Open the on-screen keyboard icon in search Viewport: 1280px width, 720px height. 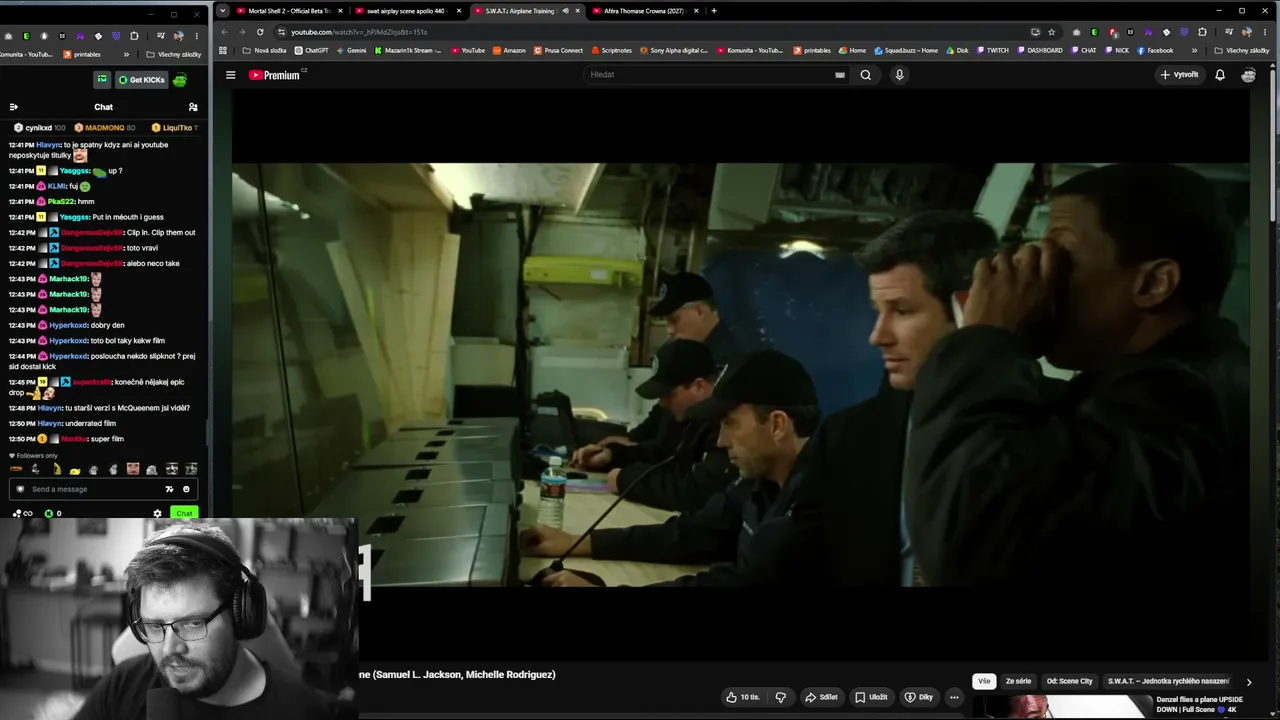pos(840,75)
